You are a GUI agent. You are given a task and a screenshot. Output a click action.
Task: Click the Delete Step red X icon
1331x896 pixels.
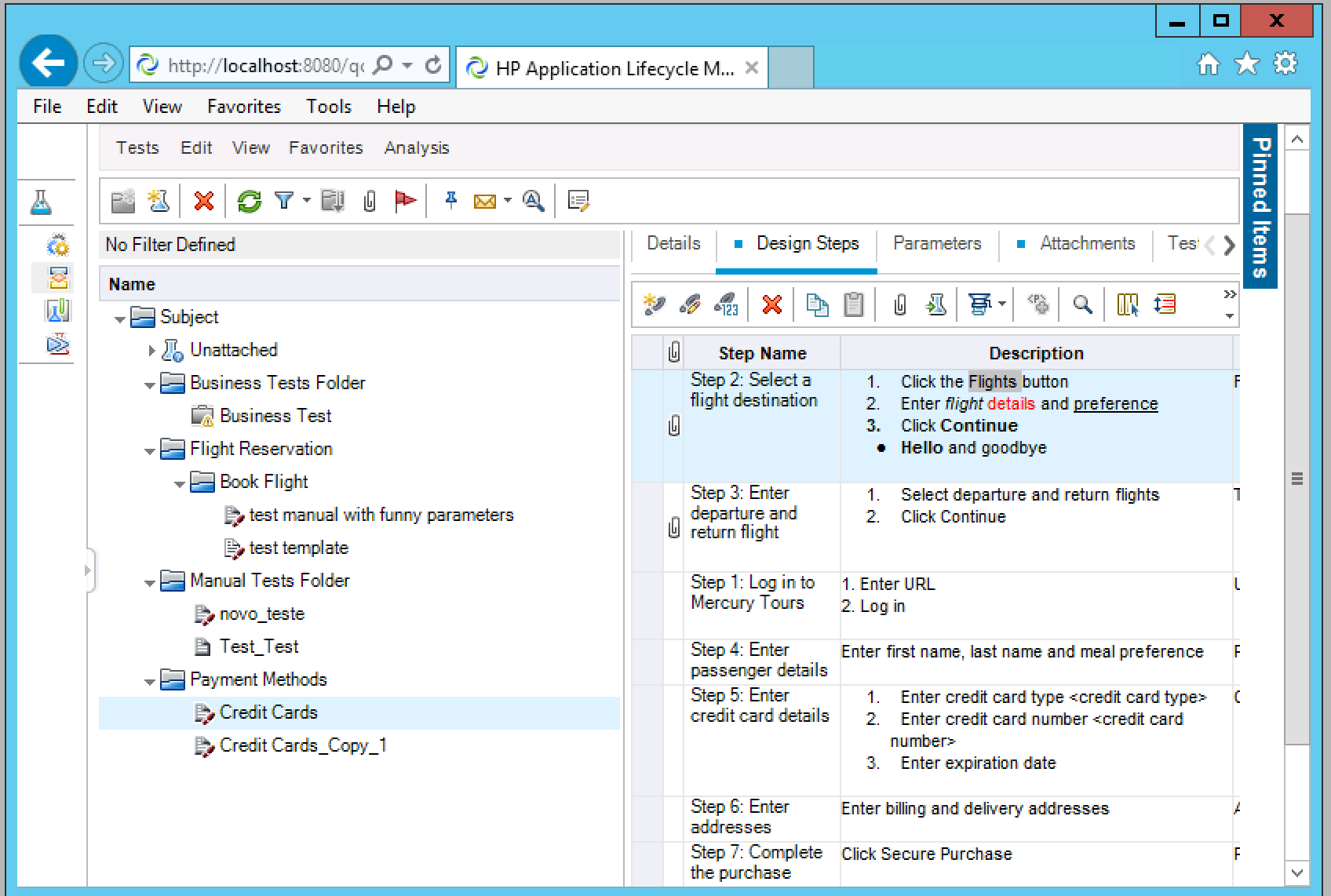pyautogui.click(x=772, y=304)
